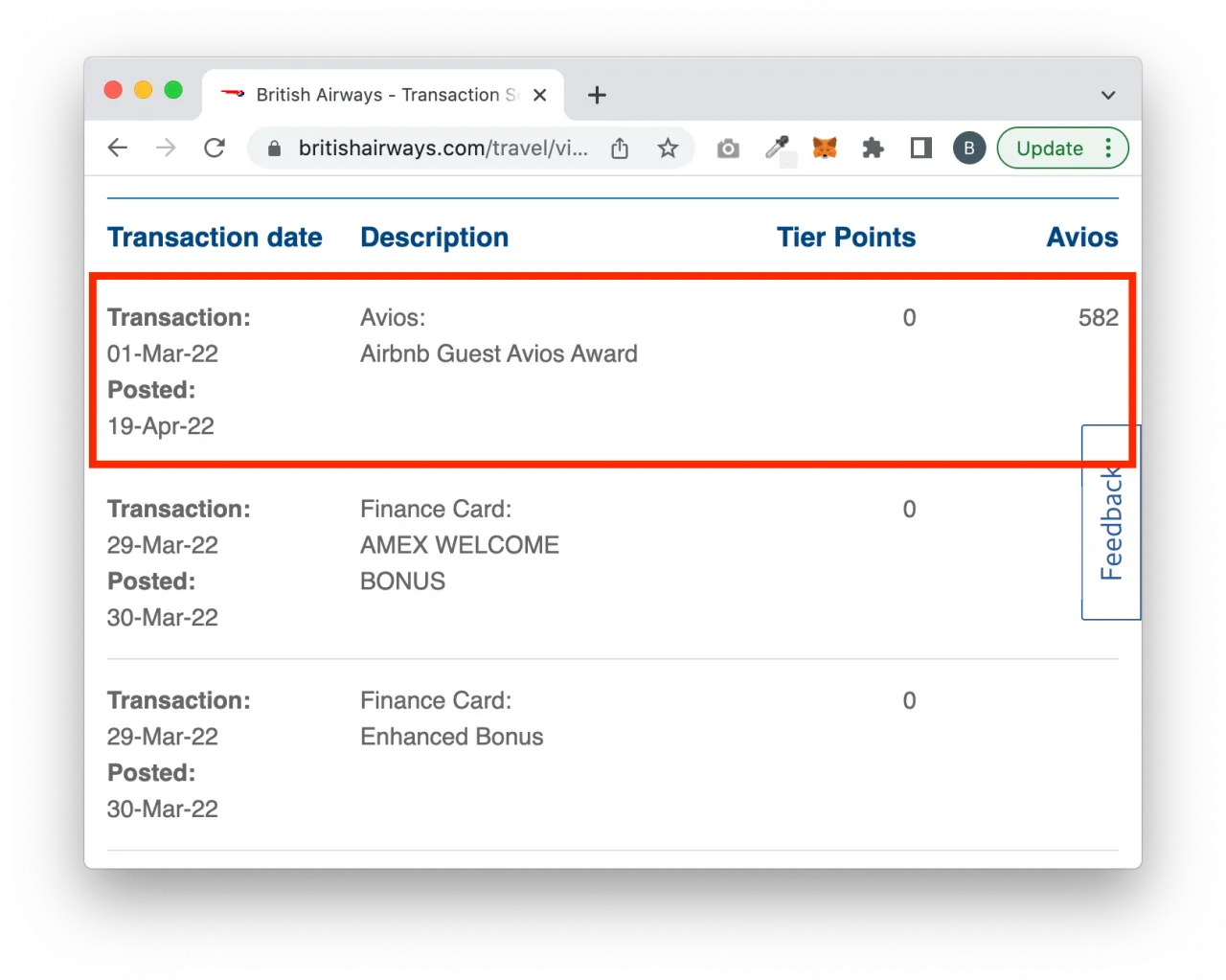
Task: Click Tier Points 0 in AMEX WELCOME row
Action: (x=910, y=509)
